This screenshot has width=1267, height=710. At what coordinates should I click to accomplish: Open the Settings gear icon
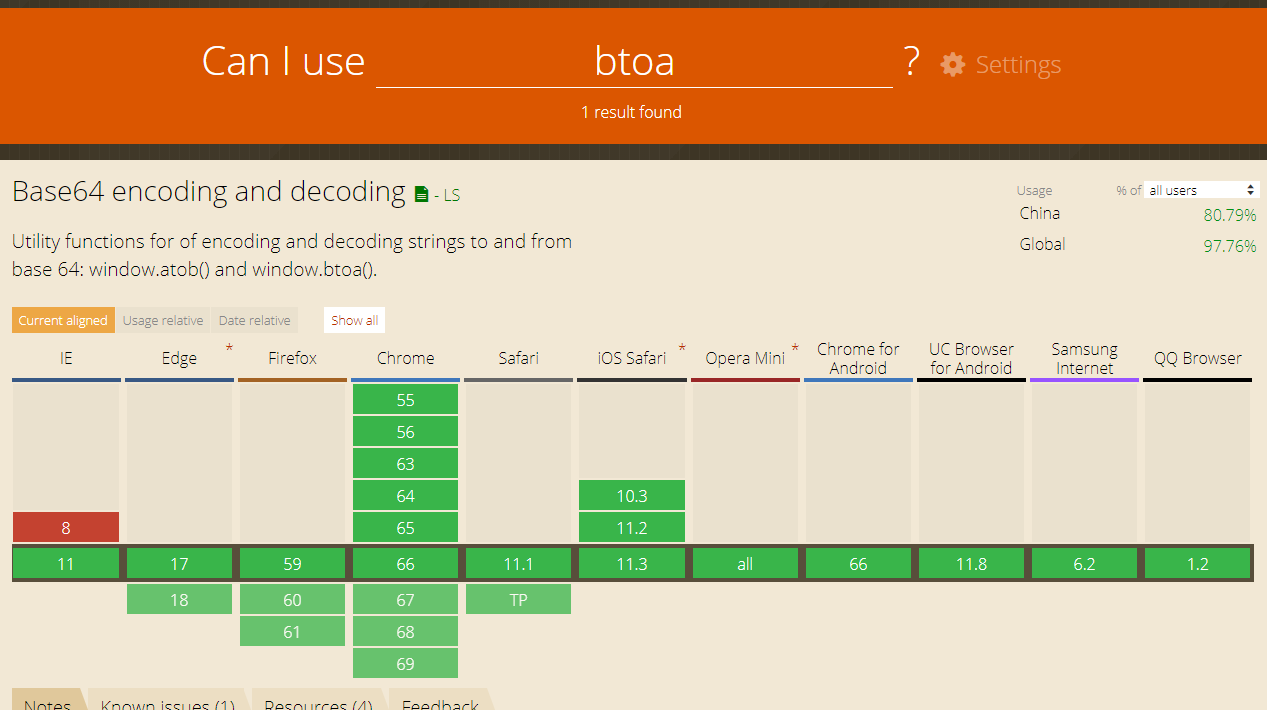point(952,65)
